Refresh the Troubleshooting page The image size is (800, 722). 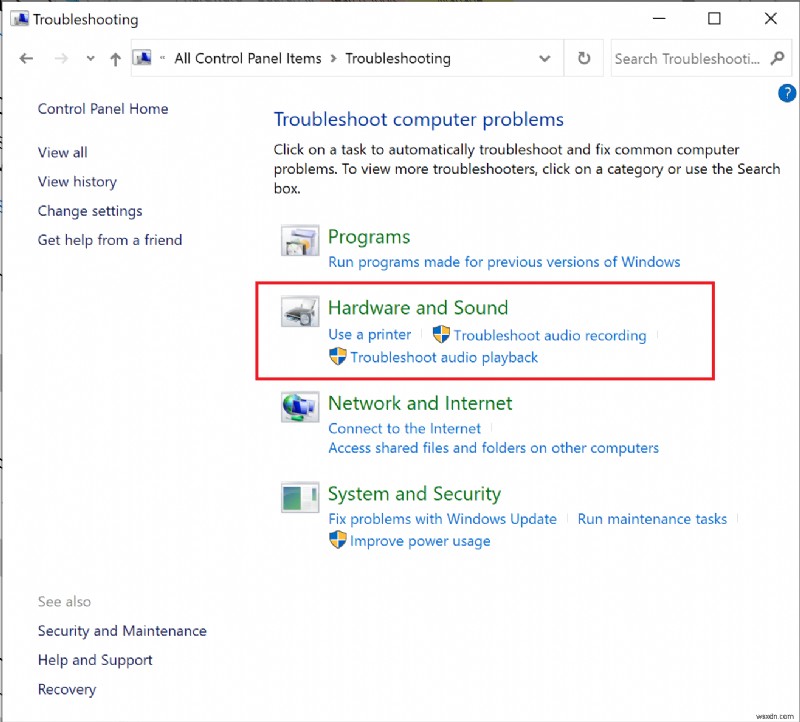tap(584, 58)
